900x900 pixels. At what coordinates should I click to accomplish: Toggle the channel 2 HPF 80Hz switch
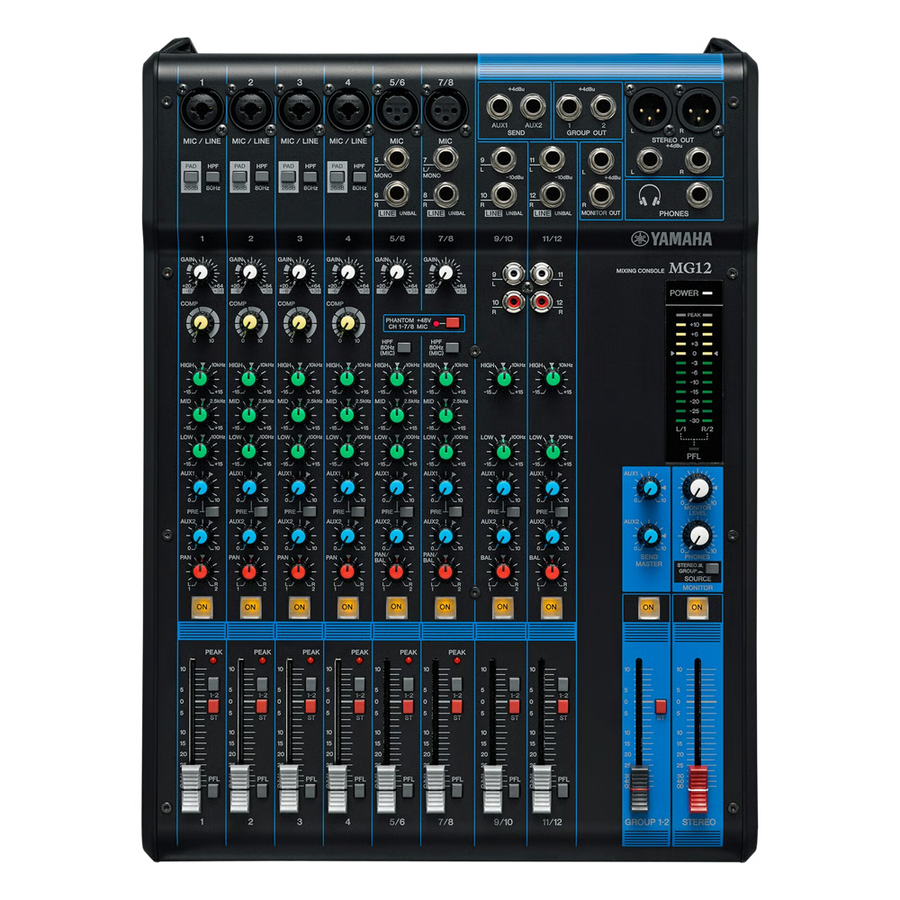pyautogui.click(x=262, y=177)
